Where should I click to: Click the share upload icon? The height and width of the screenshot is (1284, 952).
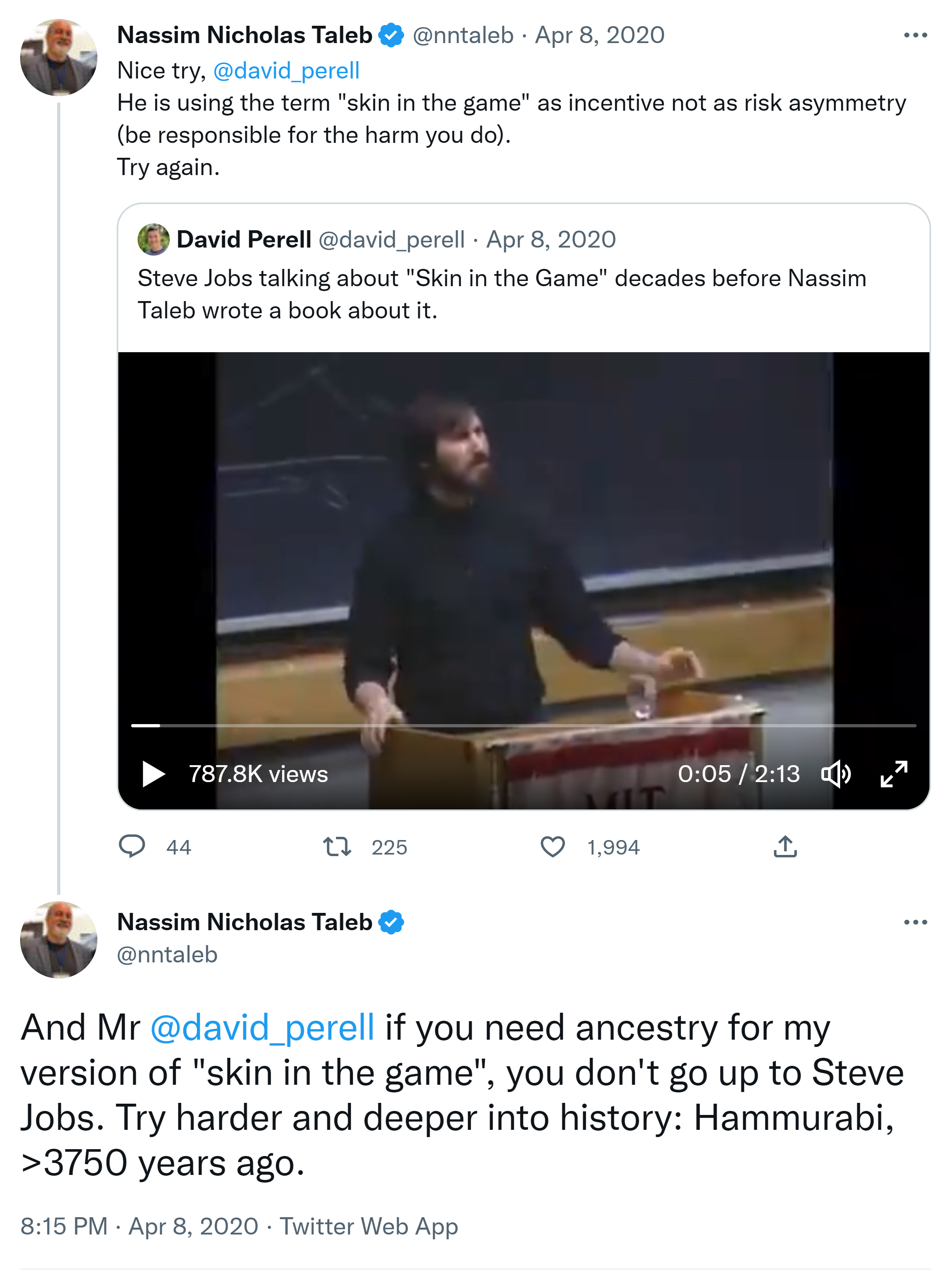785,846
